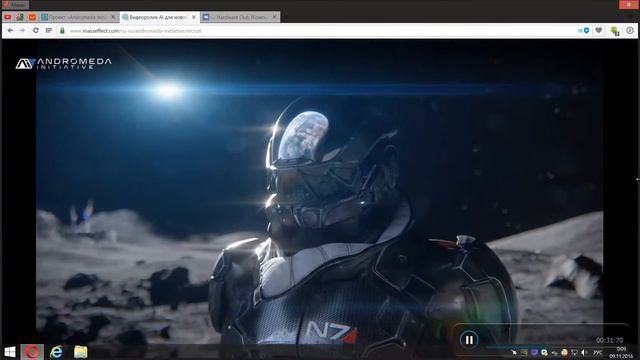Go back to the previous page
Image resolution: width=640 pixels, height=360 pixels.
[11, 31]
